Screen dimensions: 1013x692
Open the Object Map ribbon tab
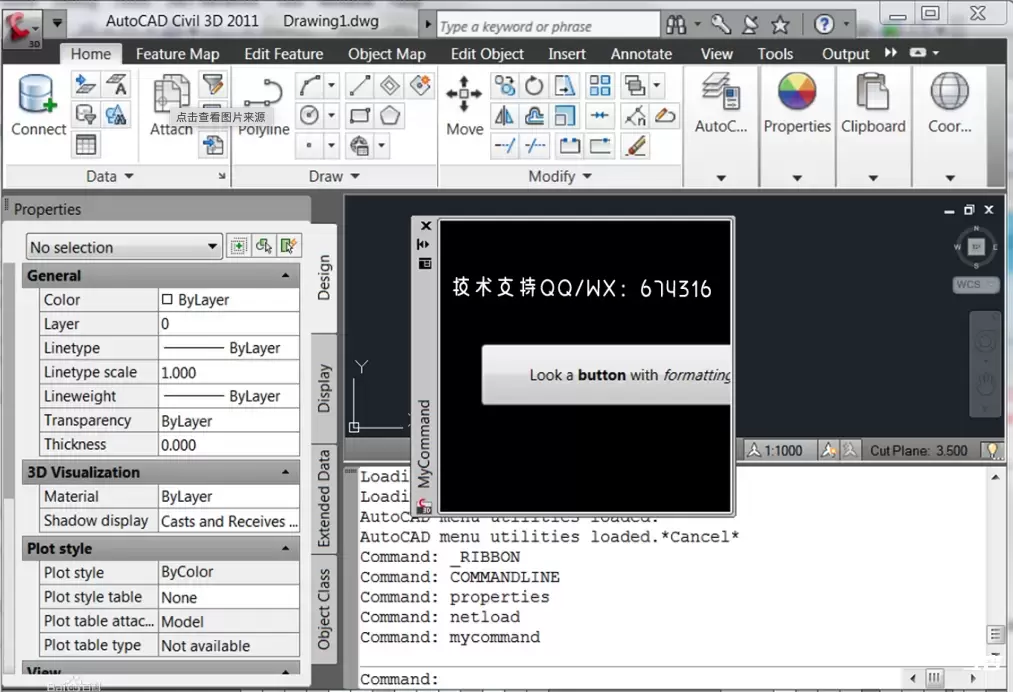pyautogui.click(x=387, y=54)
